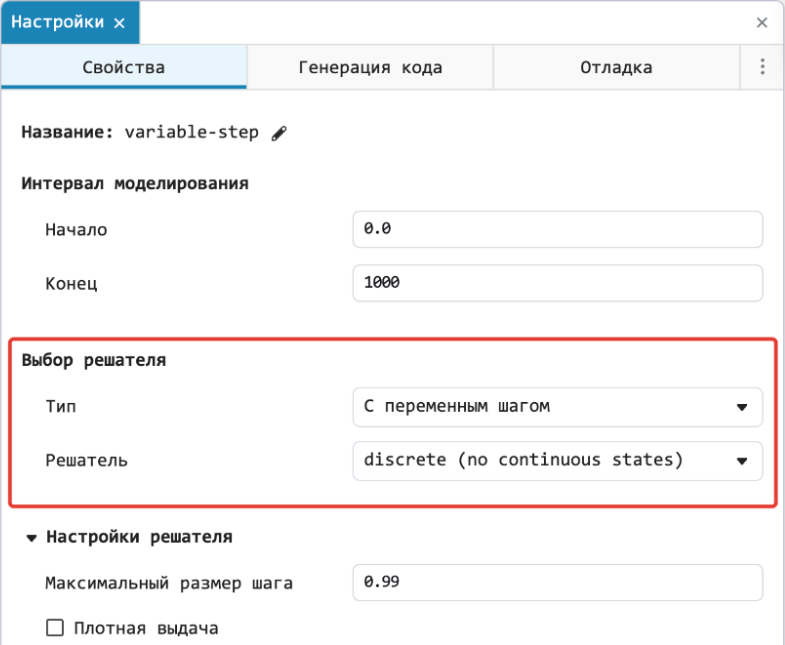Click the Начало input field
The width and height of the screenshot is (785, 645).
(558, 229)
